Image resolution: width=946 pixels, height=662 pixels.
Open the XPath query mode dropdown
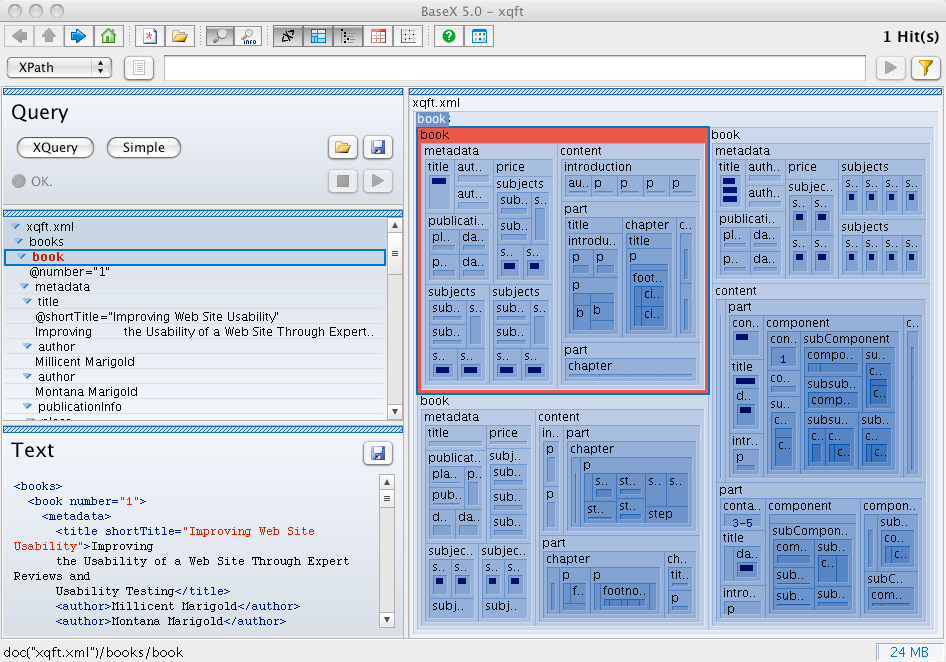60,68
